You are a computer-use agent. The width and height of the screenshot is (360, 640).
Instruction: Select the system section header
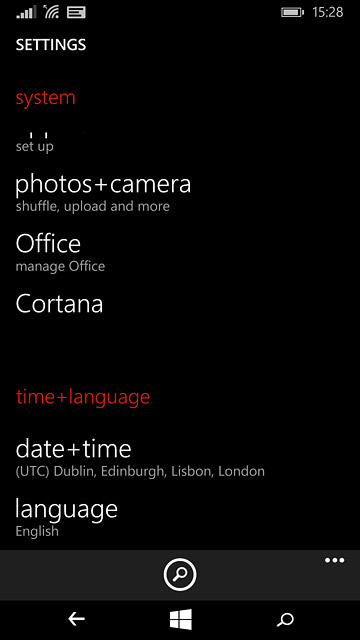coord(45,98)
